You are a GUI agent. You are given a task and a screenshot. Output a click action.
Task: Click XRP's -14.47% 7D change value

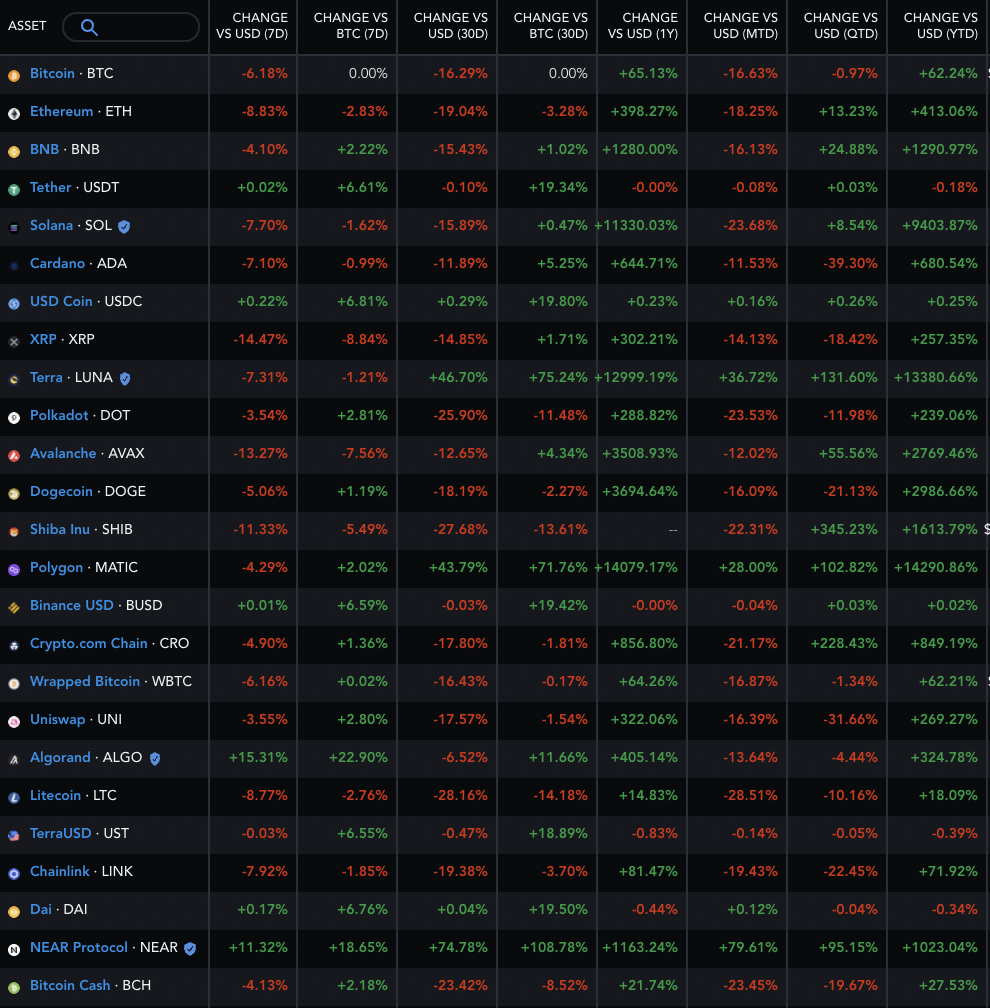260,339
